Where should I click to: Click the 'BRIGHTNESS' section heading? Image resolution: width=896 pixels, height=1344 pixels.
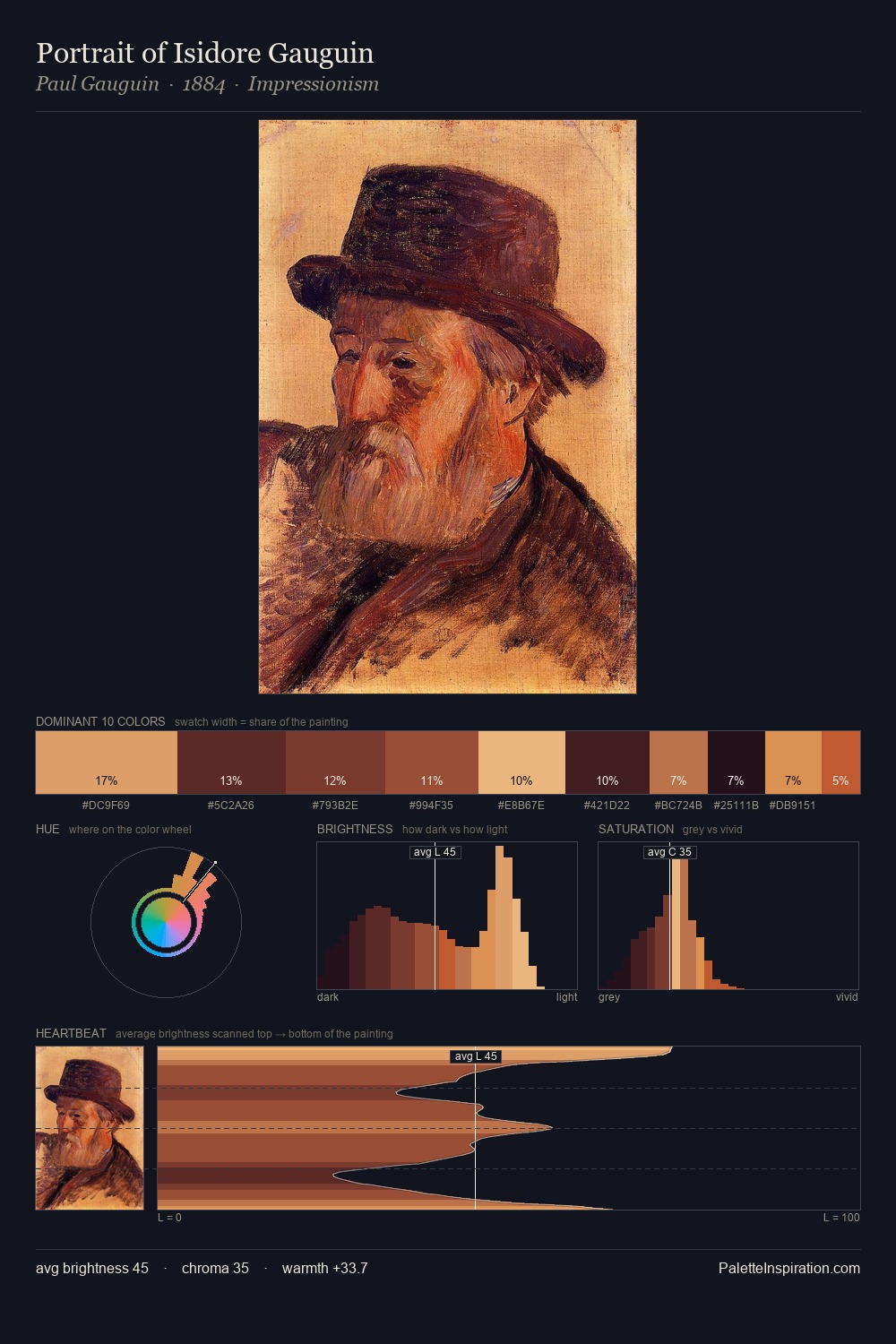[355, 829]
